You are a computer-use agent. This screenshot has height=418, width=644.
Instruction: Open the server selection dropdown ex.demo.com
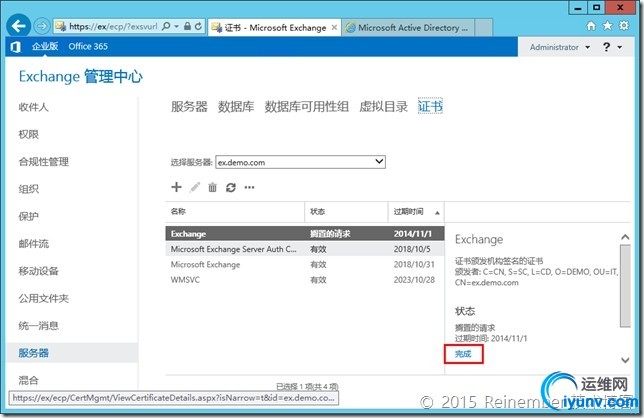tap(300, 162)
